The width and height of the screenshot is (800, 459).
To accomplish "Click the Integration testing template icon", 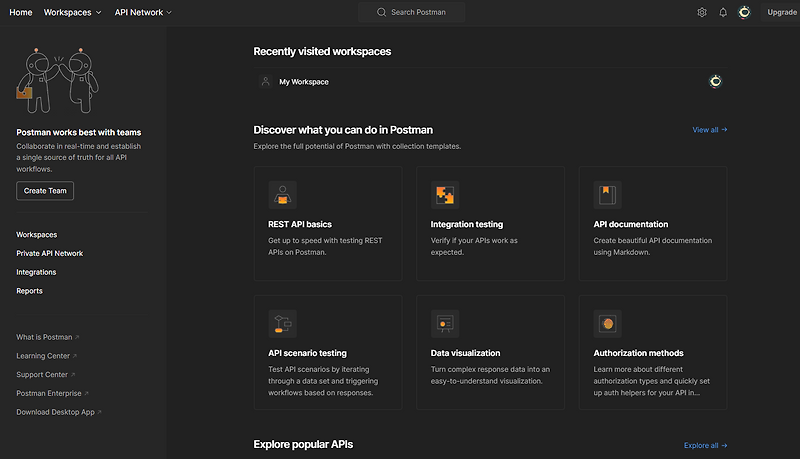I will (445, 194).
